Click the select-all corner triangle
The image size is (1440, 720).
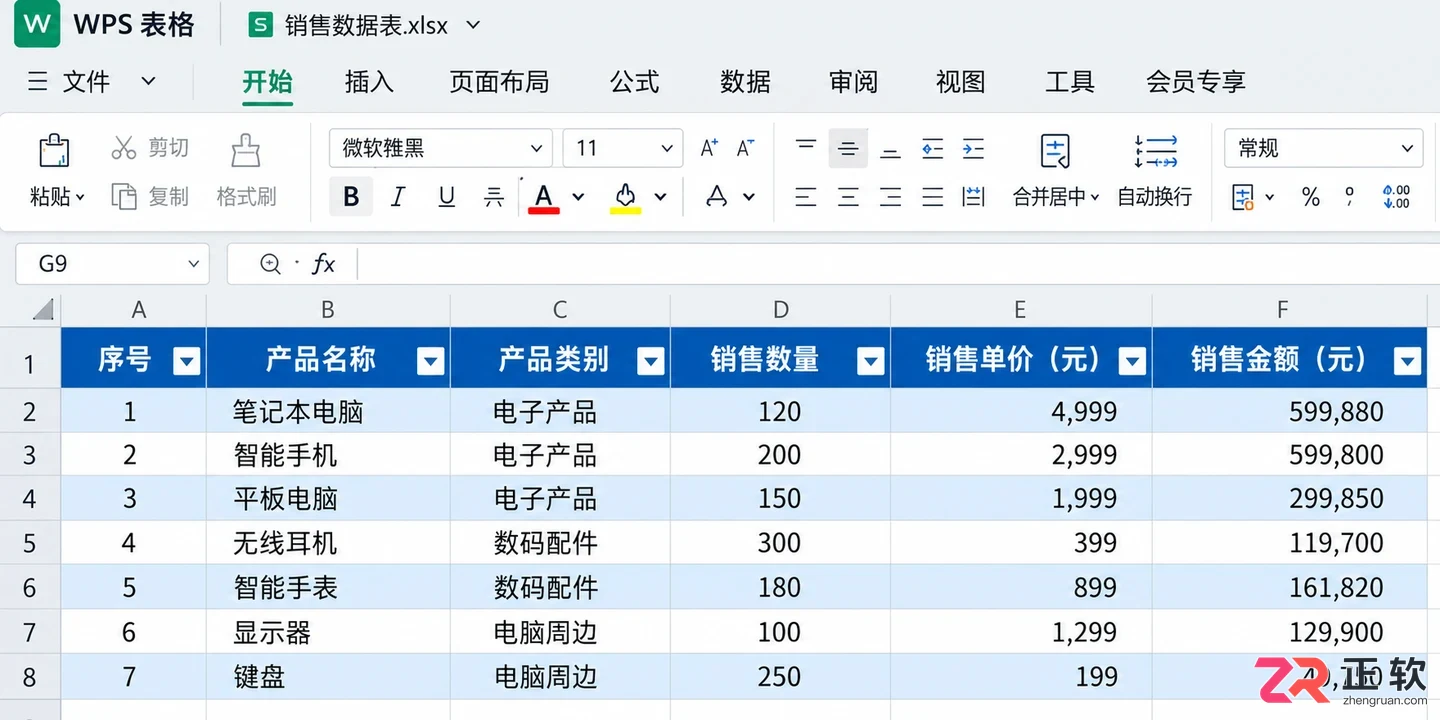43,309
